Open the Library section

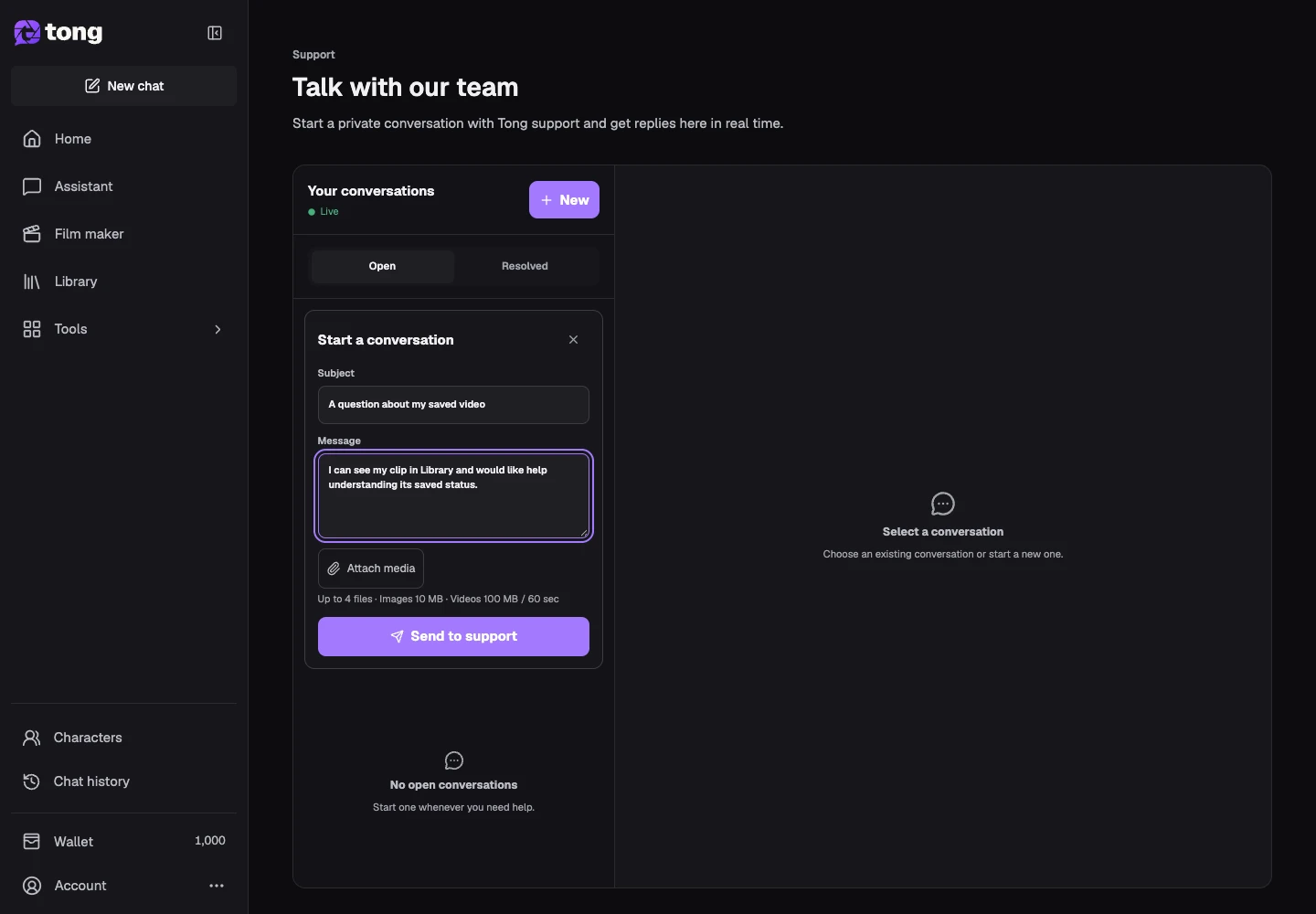coord(123,282)
